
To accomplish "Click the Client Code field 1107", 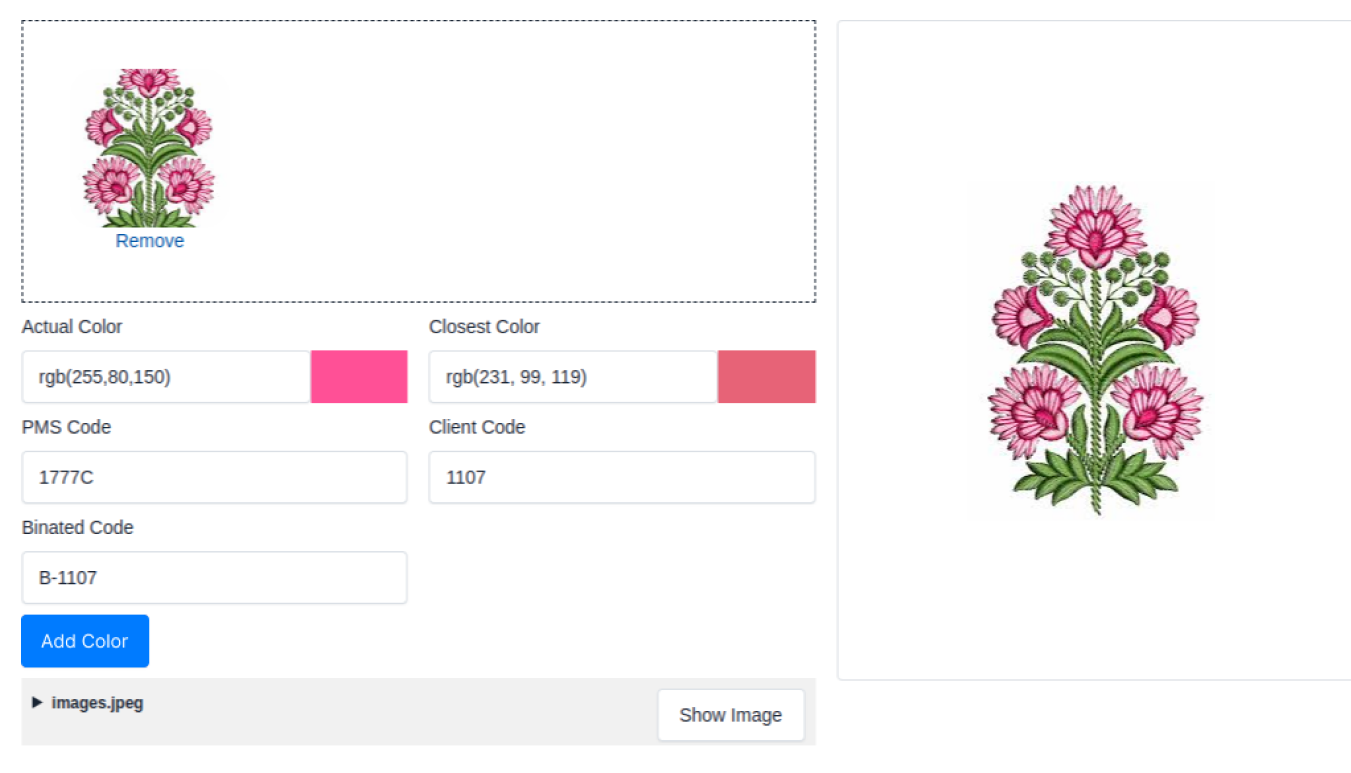I will (x=622, y=477).
